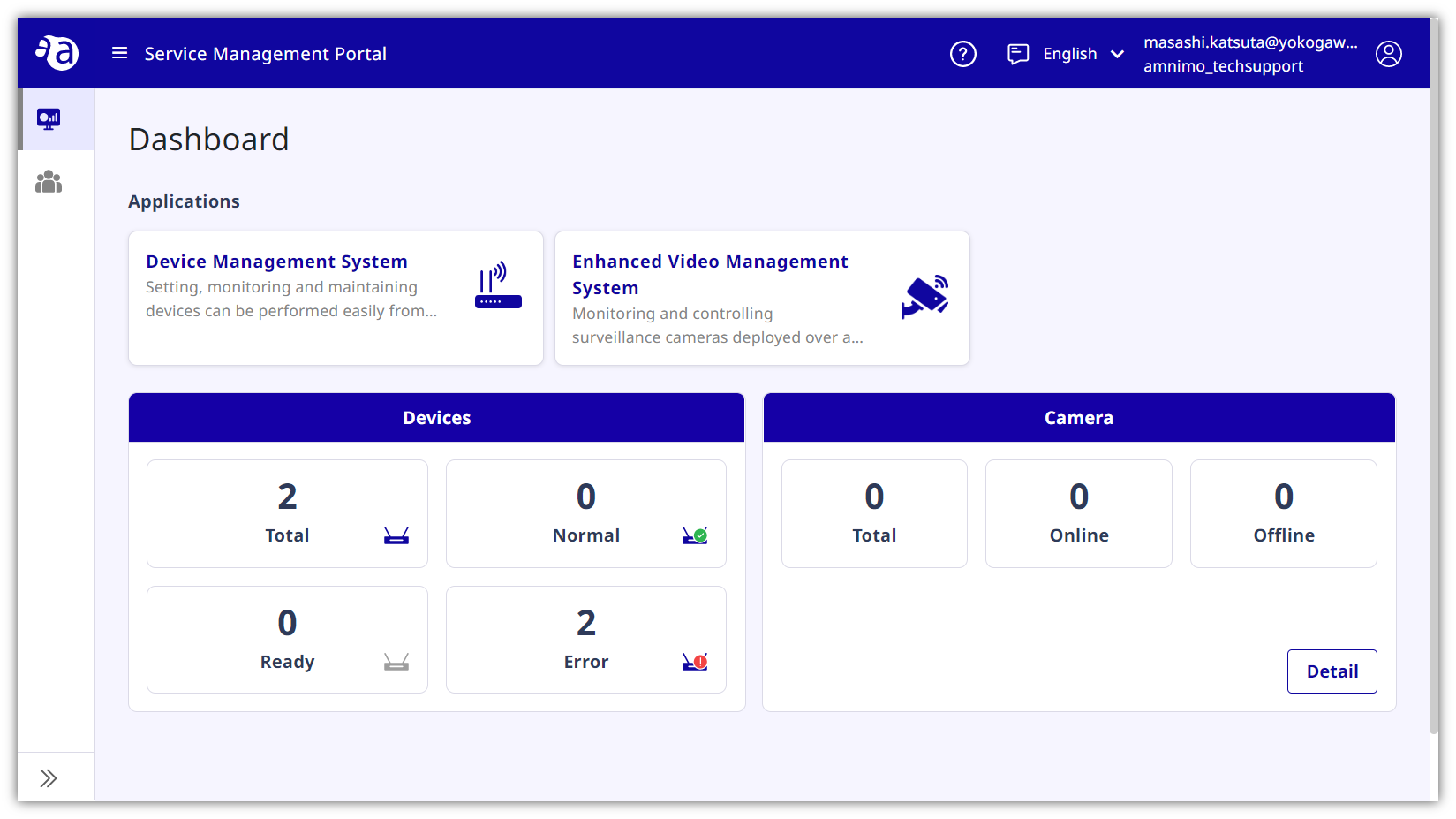Screen dimensions: 1456x819
Task: Open the user account icon
Action: tap(1389, 54)
